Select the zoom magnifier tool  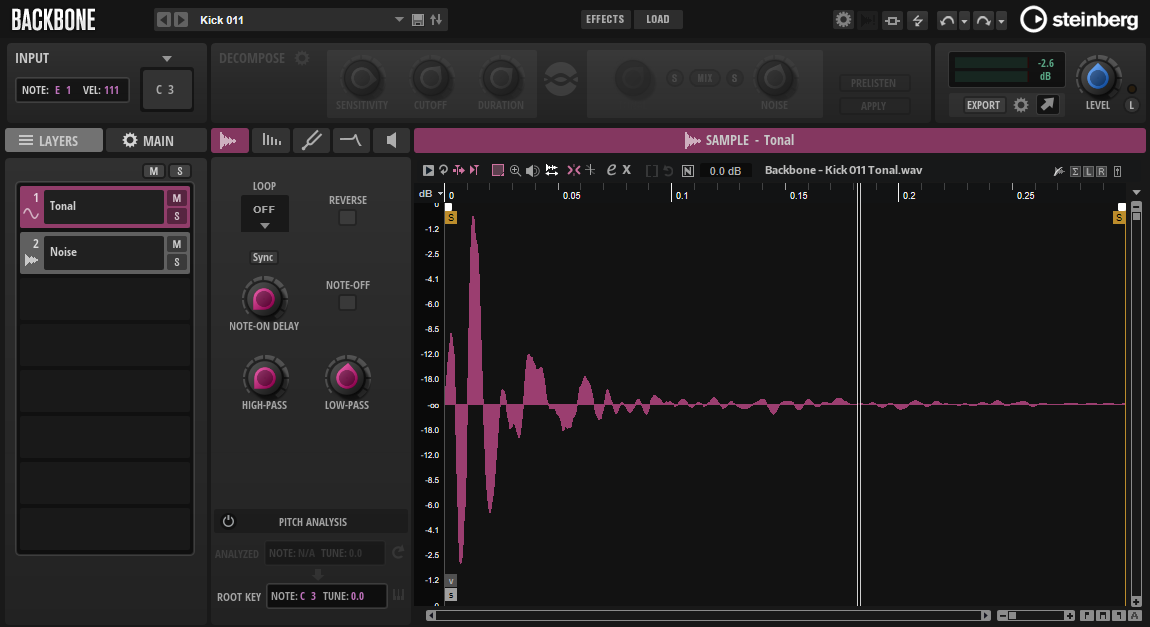pos(516,170)
